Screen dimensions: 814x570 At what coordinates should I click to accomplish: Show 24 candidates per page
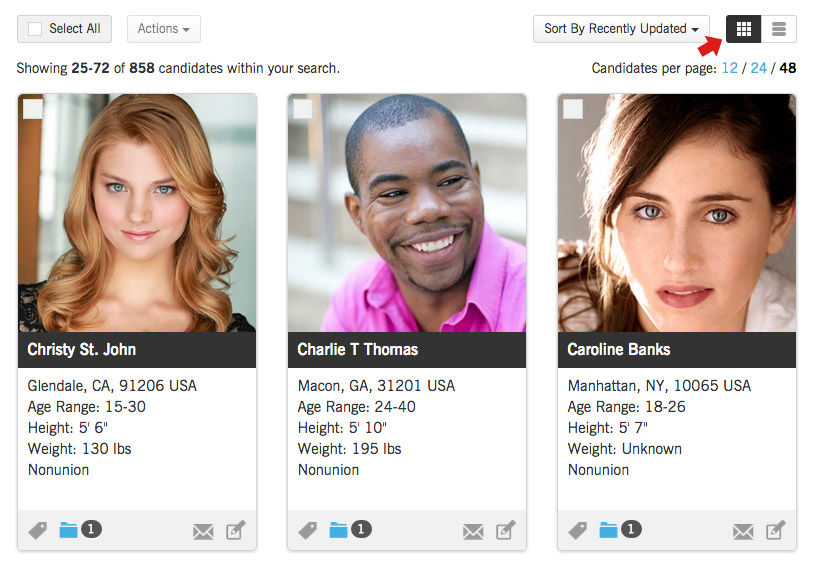(x=758, y=68)
